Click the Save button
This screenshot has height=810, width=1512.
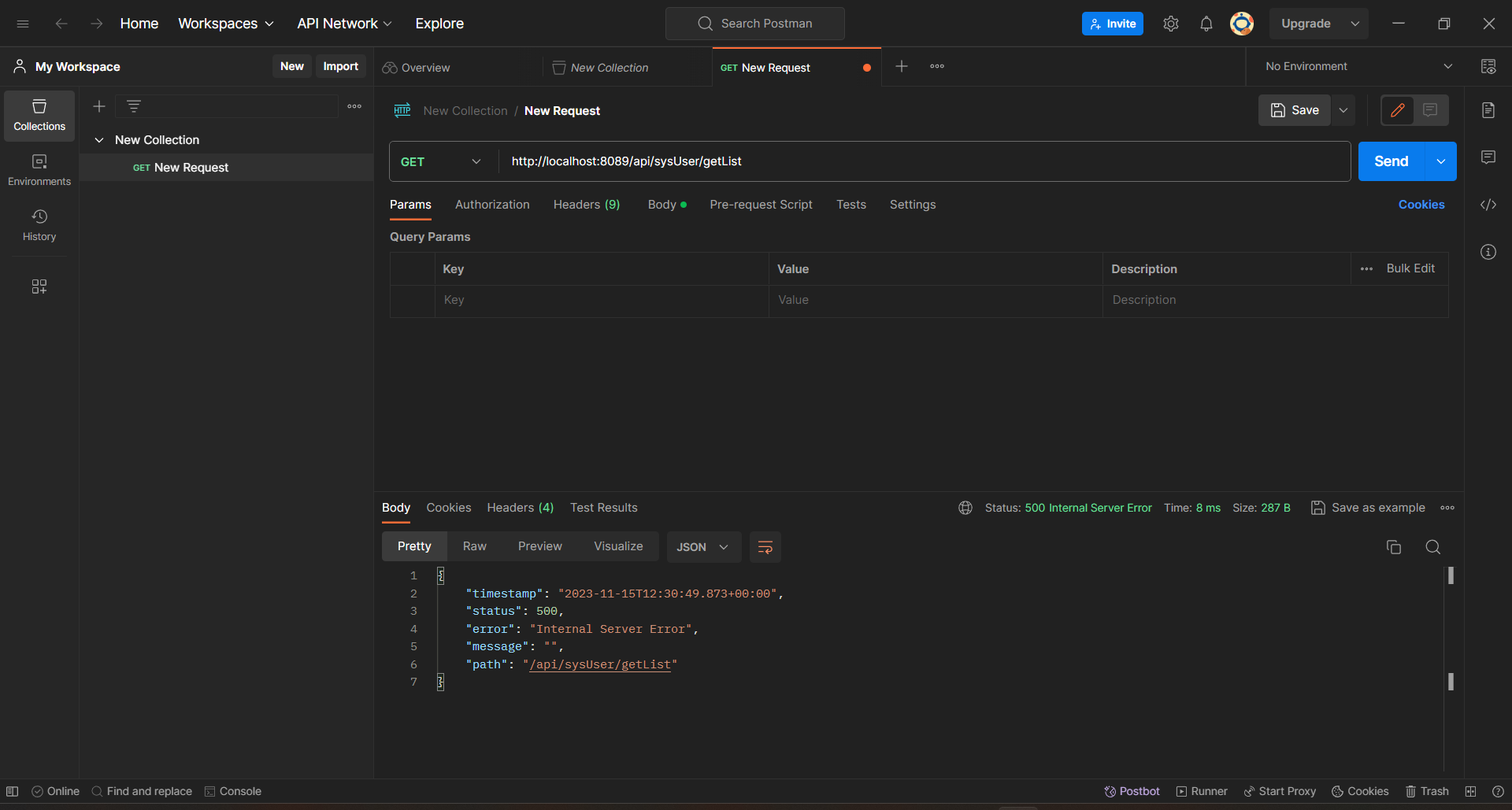tap(1295, 110)
